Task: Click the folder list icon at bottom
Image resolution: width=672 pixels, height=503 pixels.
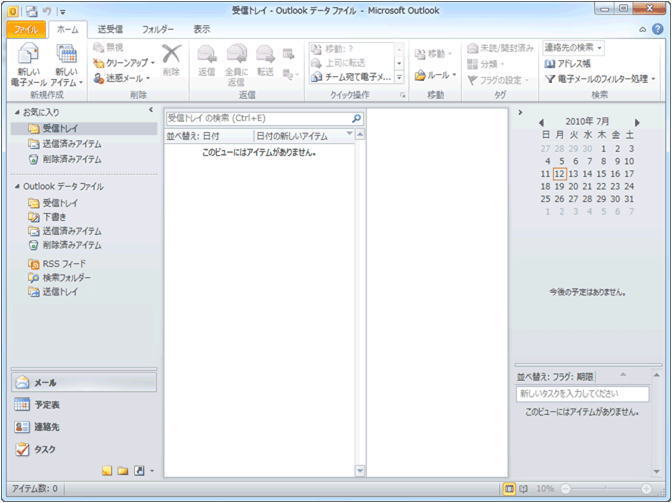Action: (x=123, y=471)
